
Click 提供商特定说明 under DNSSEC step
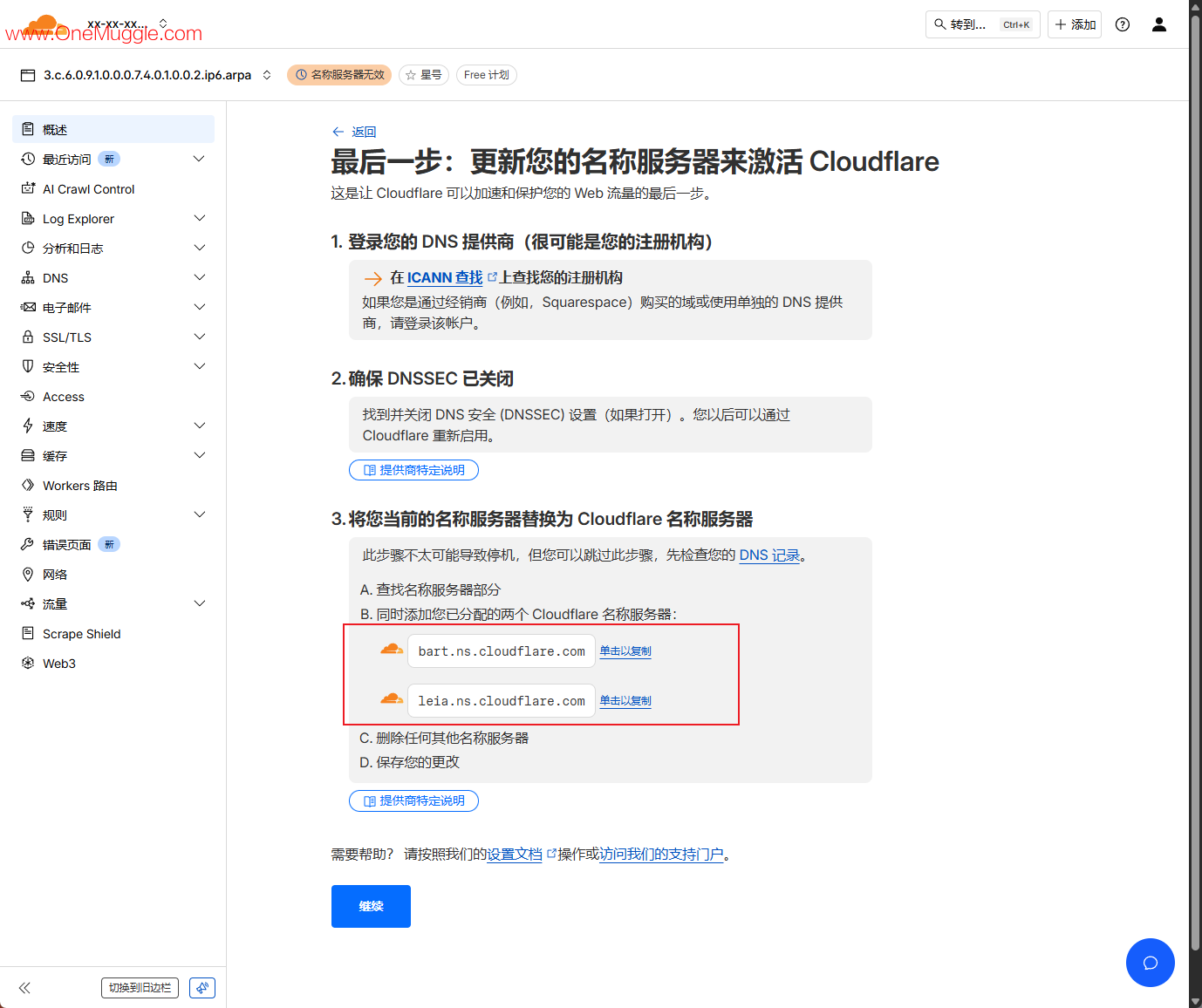[413, 470]
